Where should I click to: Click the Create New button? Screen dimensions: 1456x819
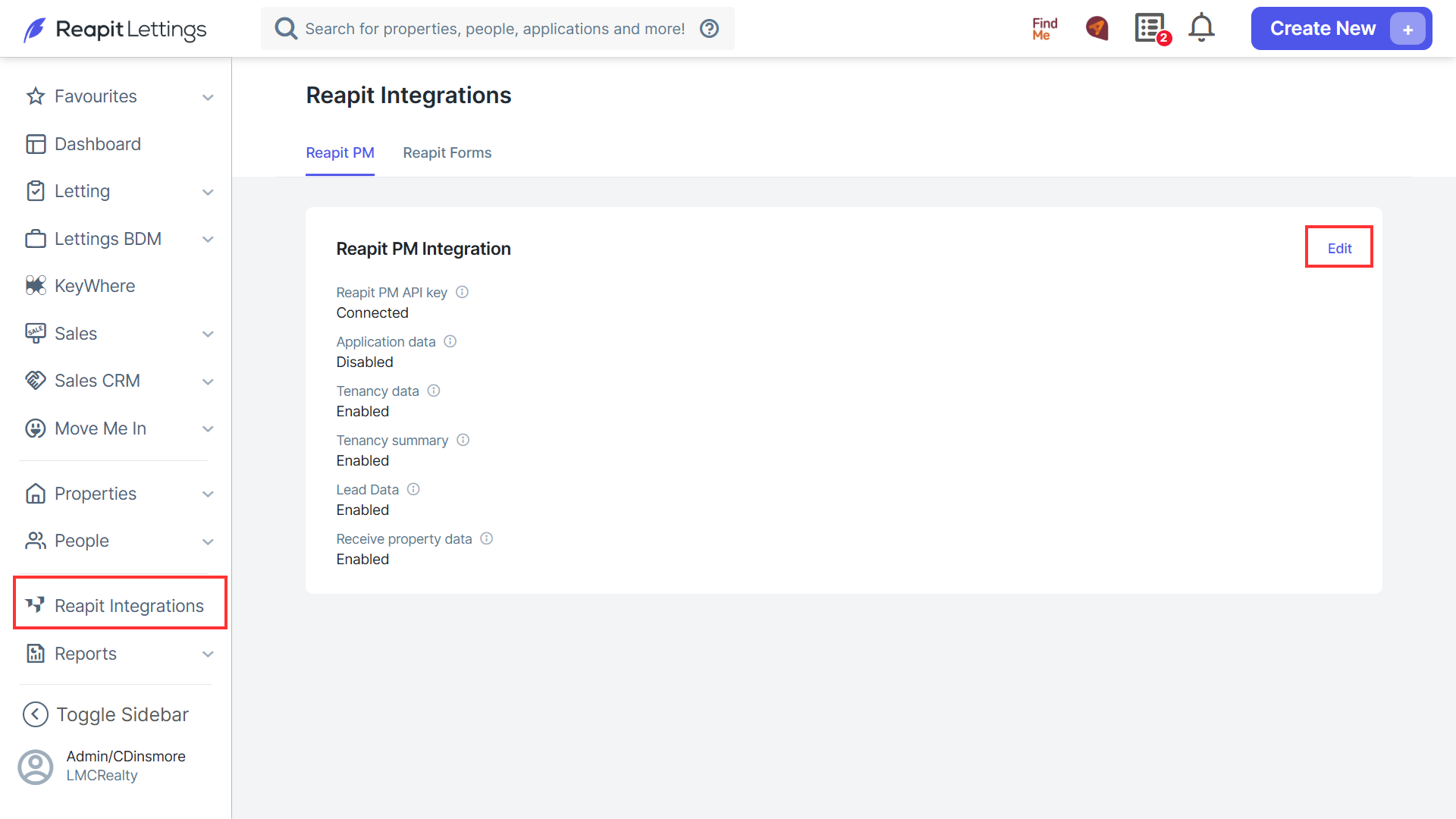(1341, 29)
